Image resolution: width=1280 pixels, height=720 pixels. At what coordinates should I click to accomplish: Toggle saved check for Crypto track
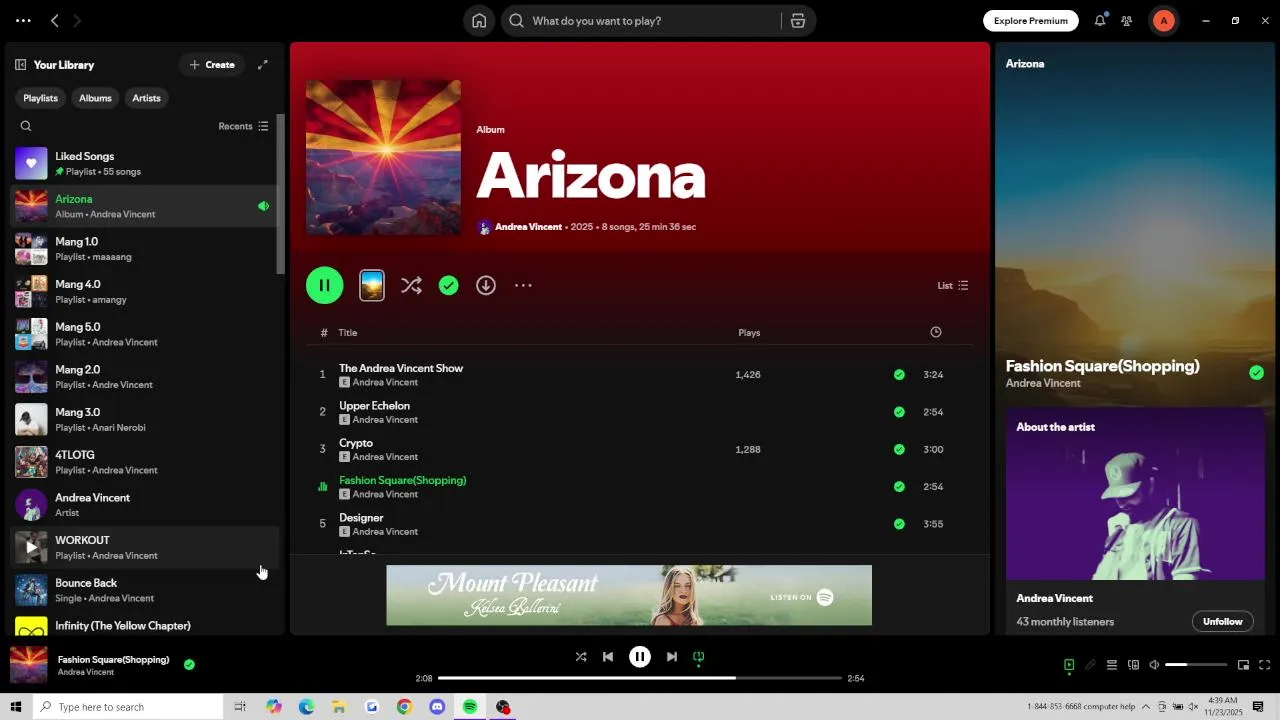899,450
